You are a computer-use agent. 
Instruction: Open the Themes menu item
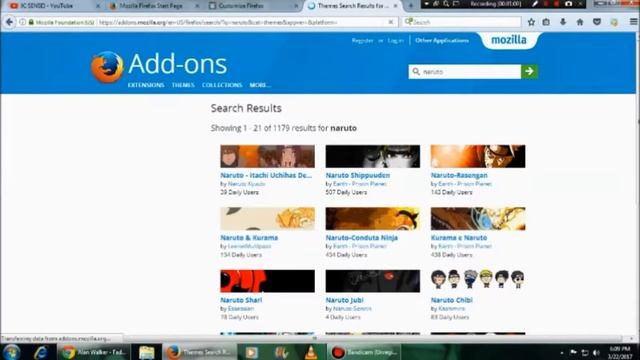pos(183,85)
